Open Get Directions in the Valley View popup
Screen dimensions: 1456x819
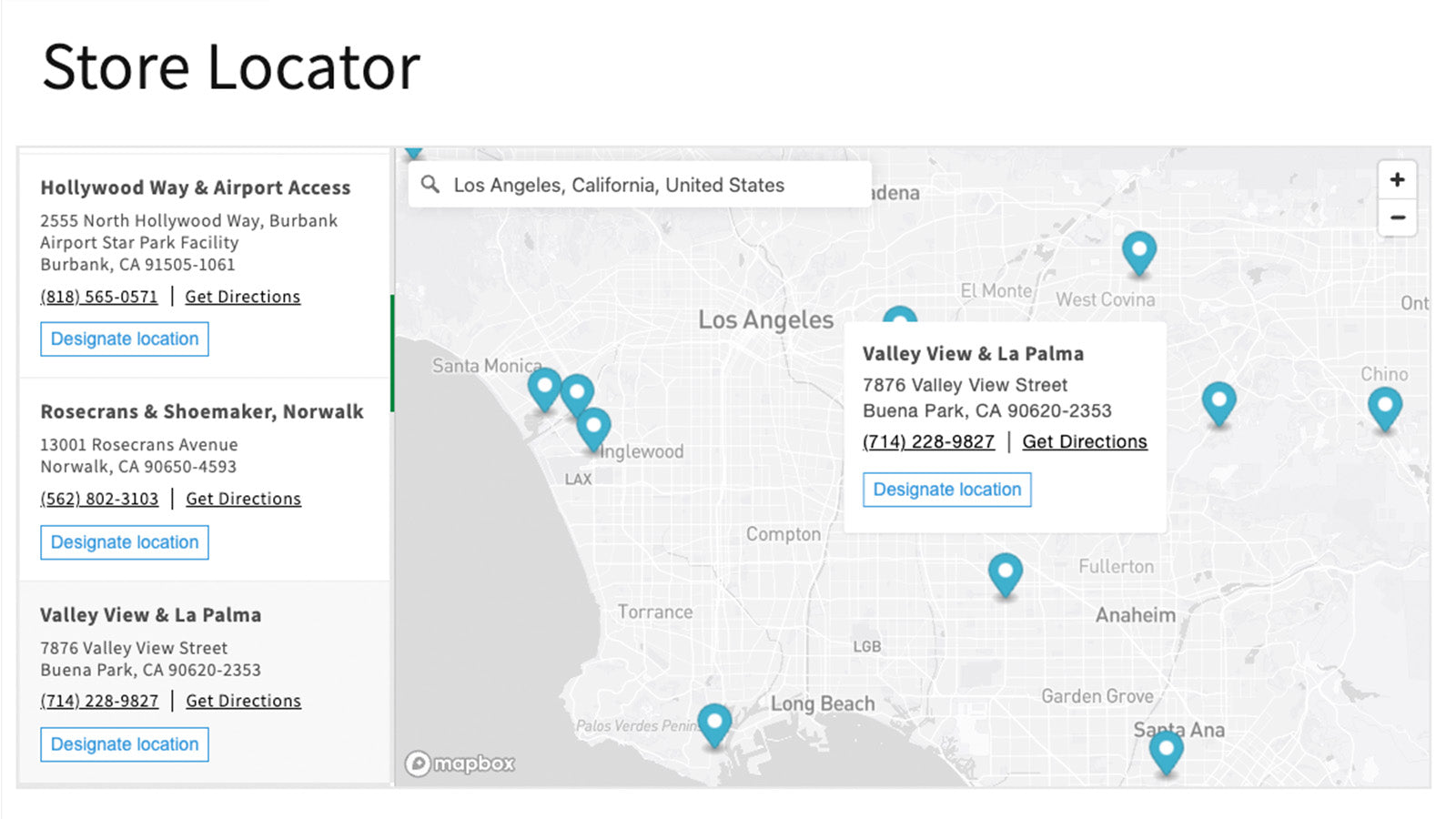click(1085, 441)
